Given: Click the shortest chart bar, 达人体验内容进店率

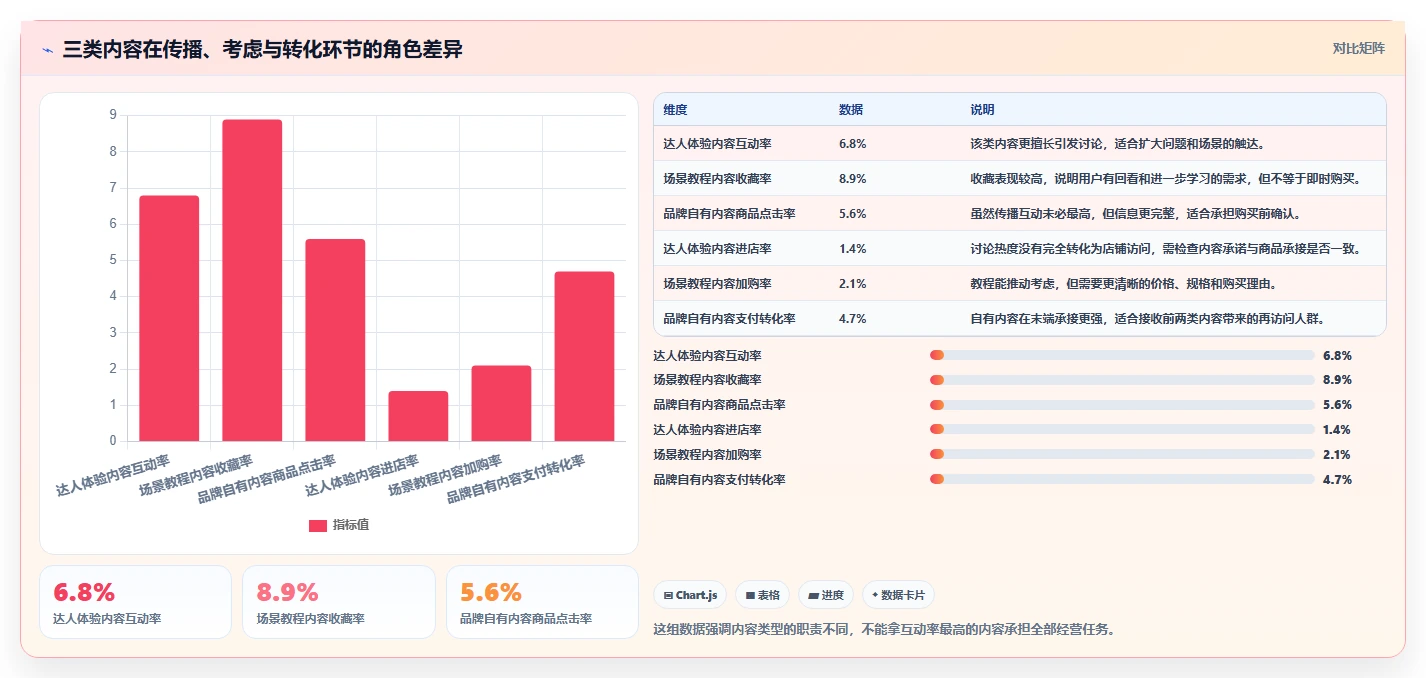Looking at the screenshot, I should (x=418, y=416).
